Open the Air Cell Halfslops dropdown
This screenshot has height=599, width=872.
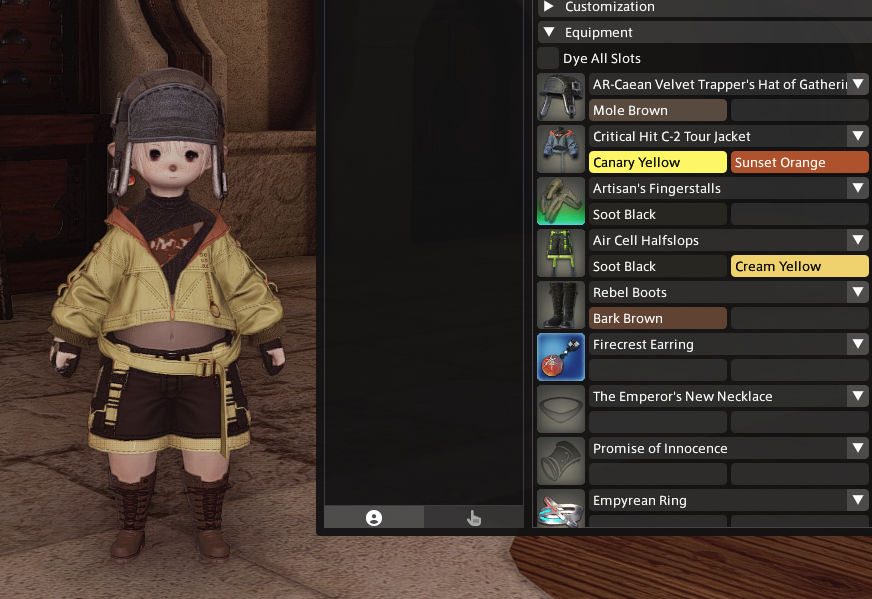tap(858, 240)
